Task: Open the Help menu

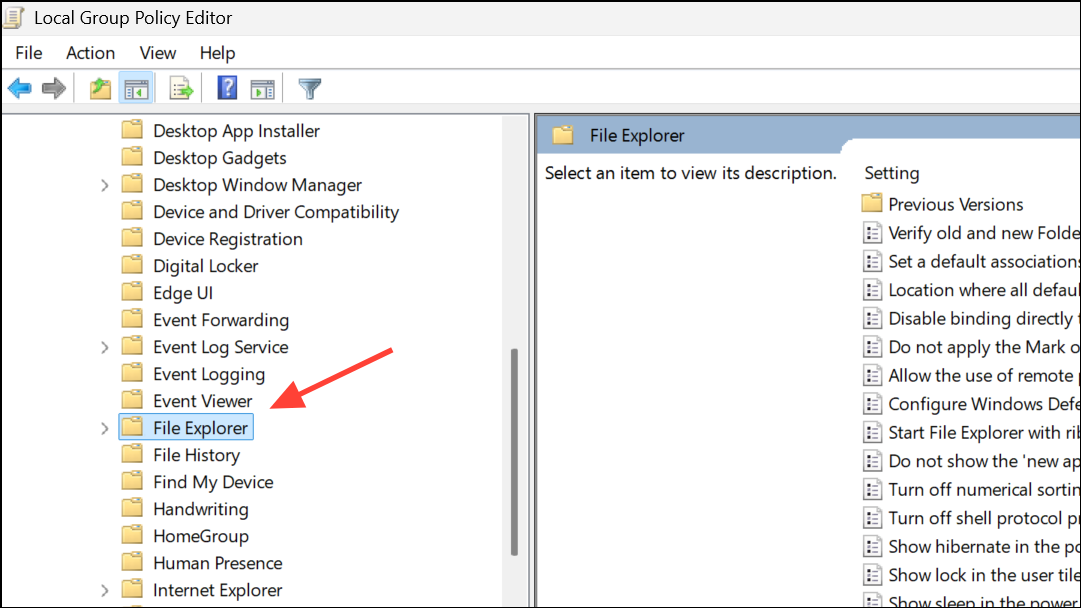Action: [217, 53]
